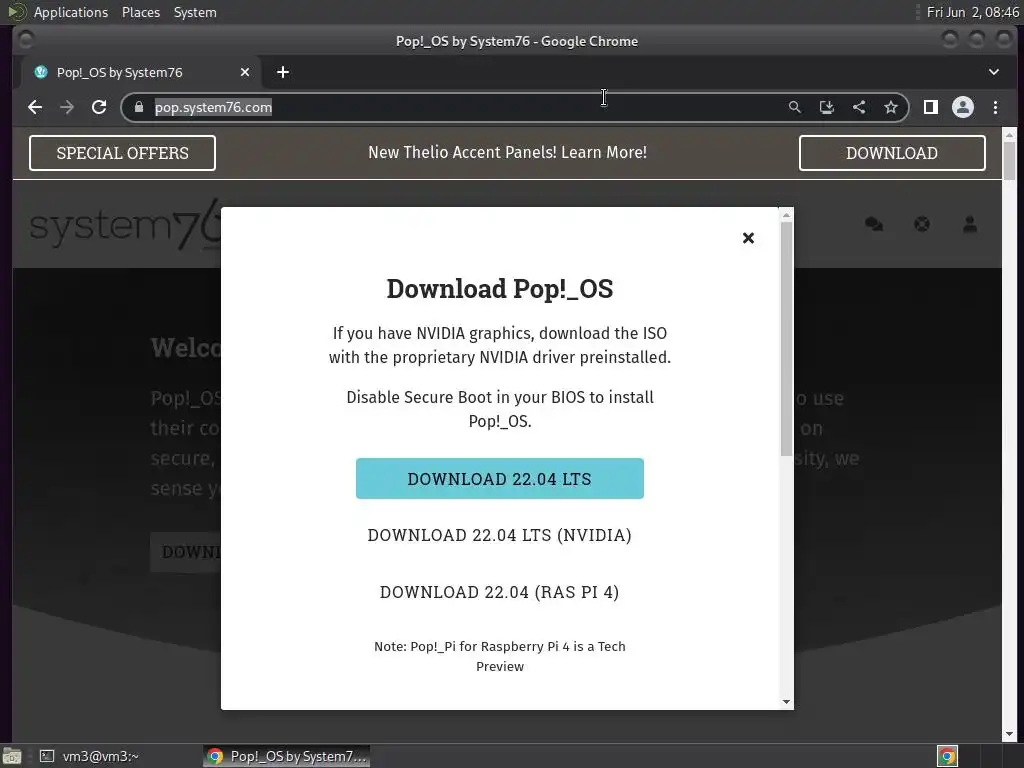Select the Pop!_OS by System76 tab
The width and height of the screenshot is (1024, 768).
[x=139, y=72]
